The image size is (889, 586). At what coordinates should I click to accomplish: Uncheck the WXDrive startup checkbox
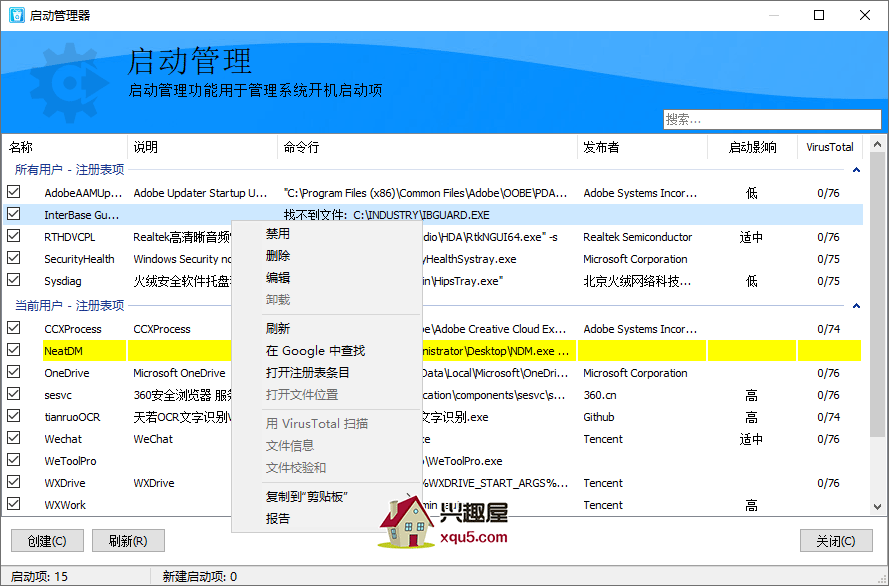click(x=14, y=482)
